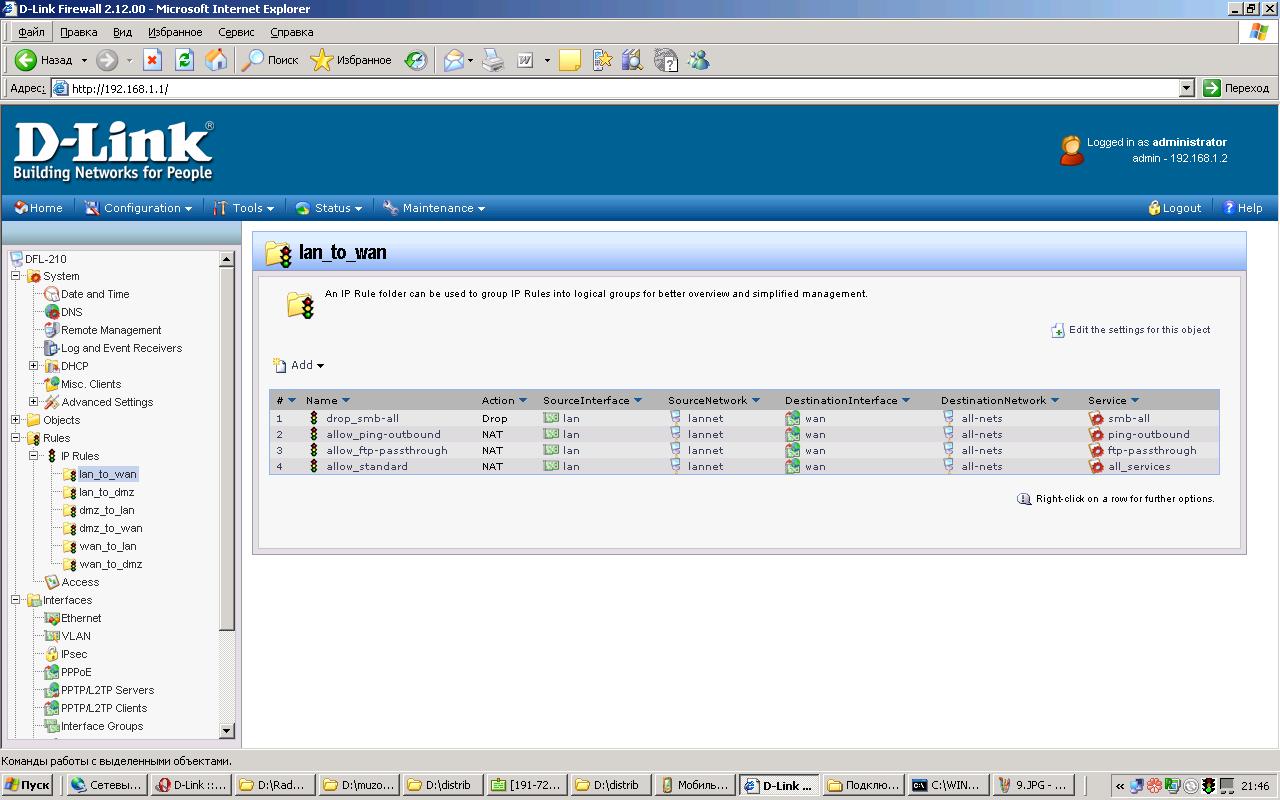Select the allow_ping-outbound rule row

[744, 434]
